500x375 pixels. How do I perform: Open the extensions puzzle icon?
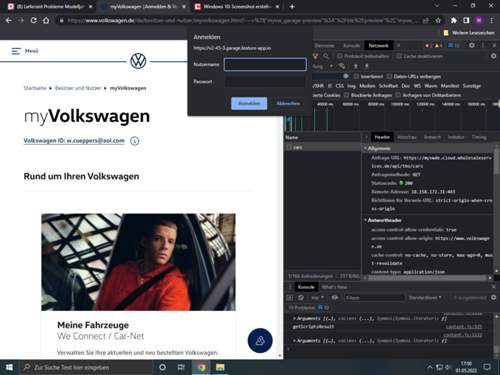[454, 20]
